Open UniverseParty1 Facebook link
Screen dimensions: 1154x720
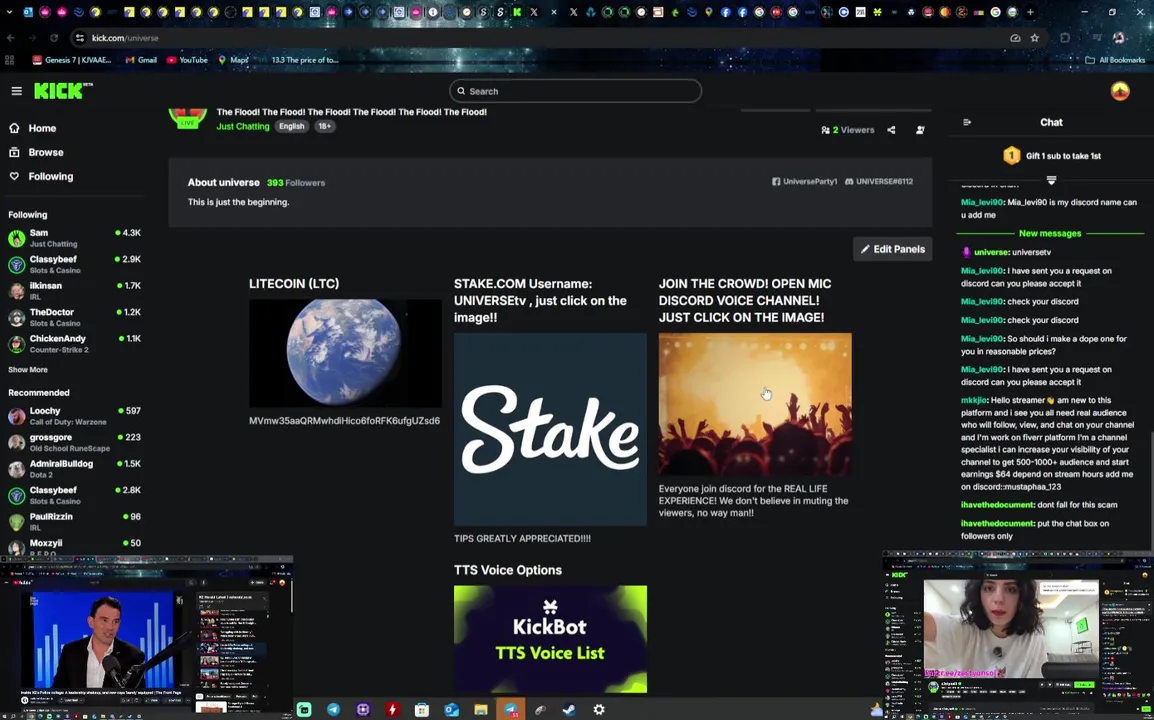(x=804, y=181)
